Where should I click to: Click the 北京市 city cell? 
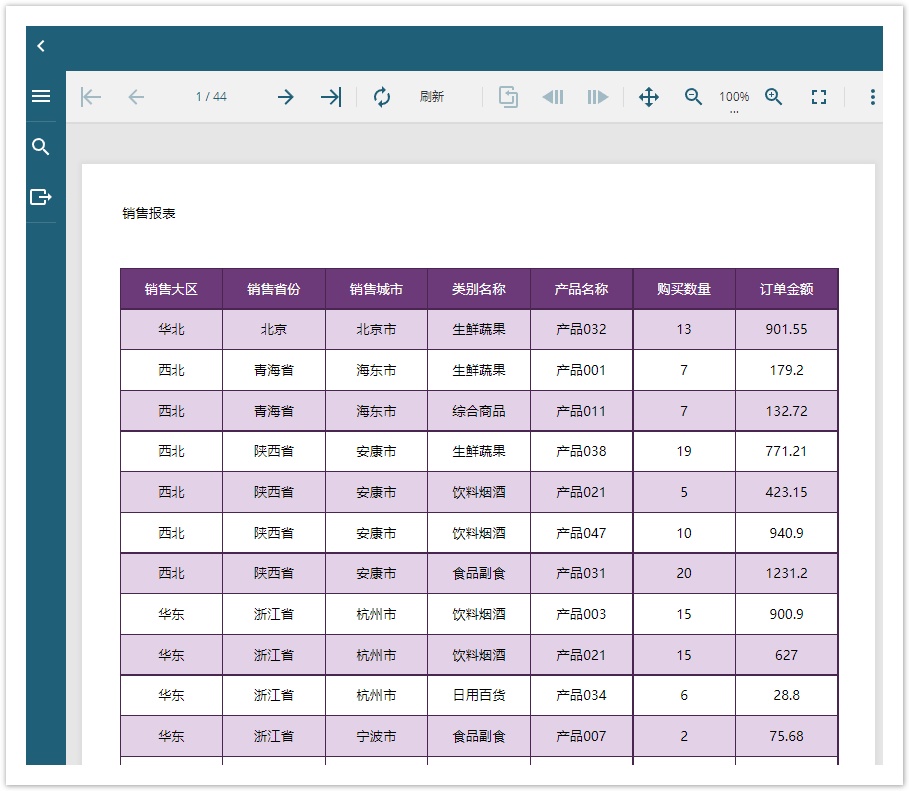[x=376, y=329]
